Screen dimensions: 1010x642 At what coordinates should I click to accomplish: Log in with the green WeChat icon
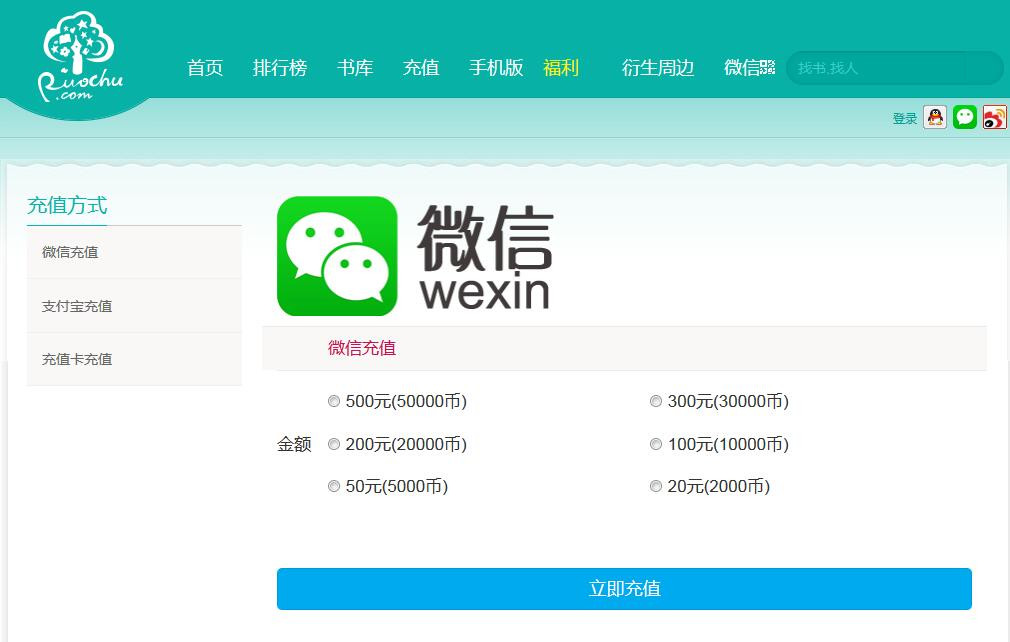(964, 117)
